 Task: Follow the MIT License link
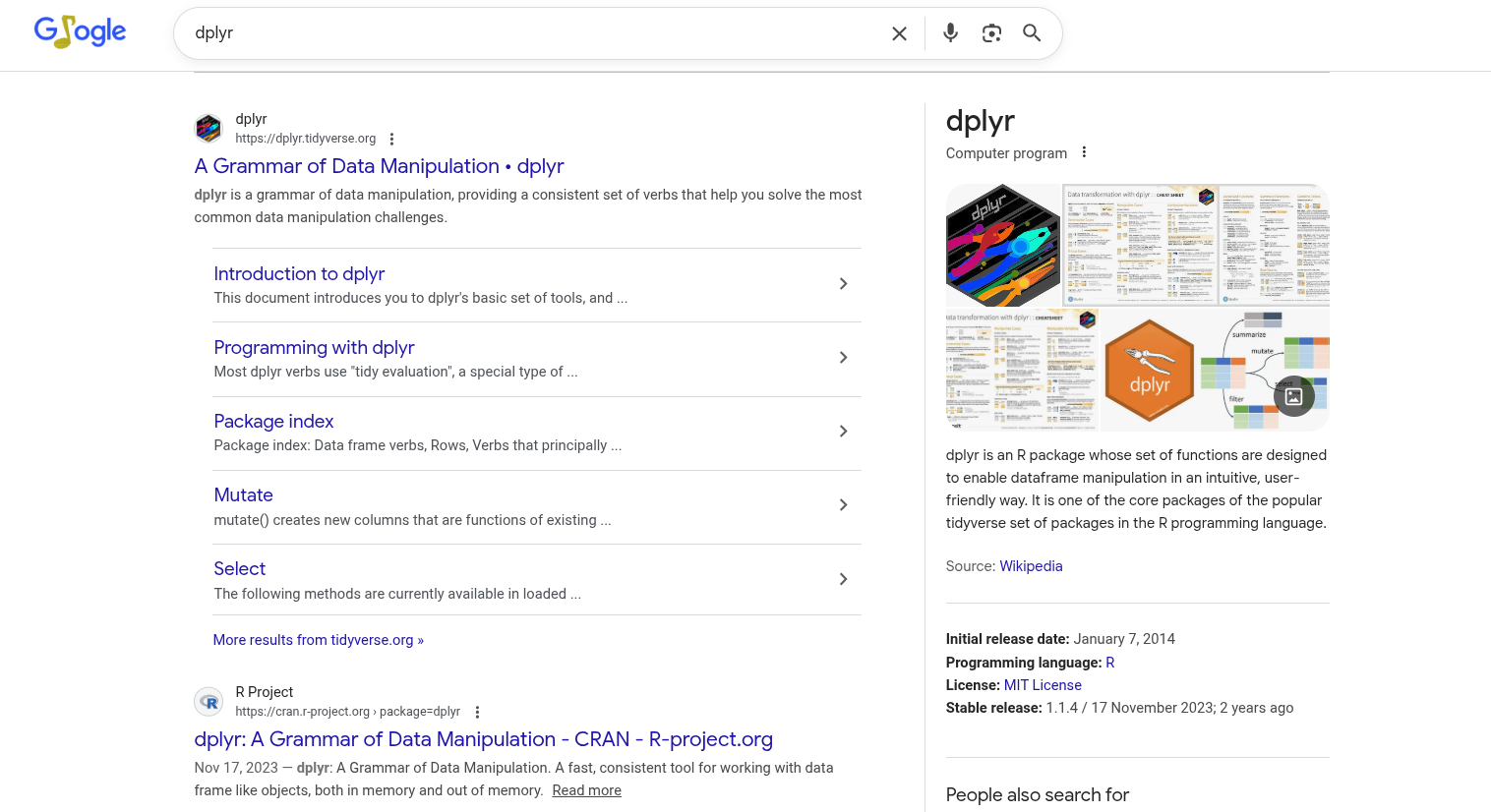pyautogui.click(x=1043, y=685)
